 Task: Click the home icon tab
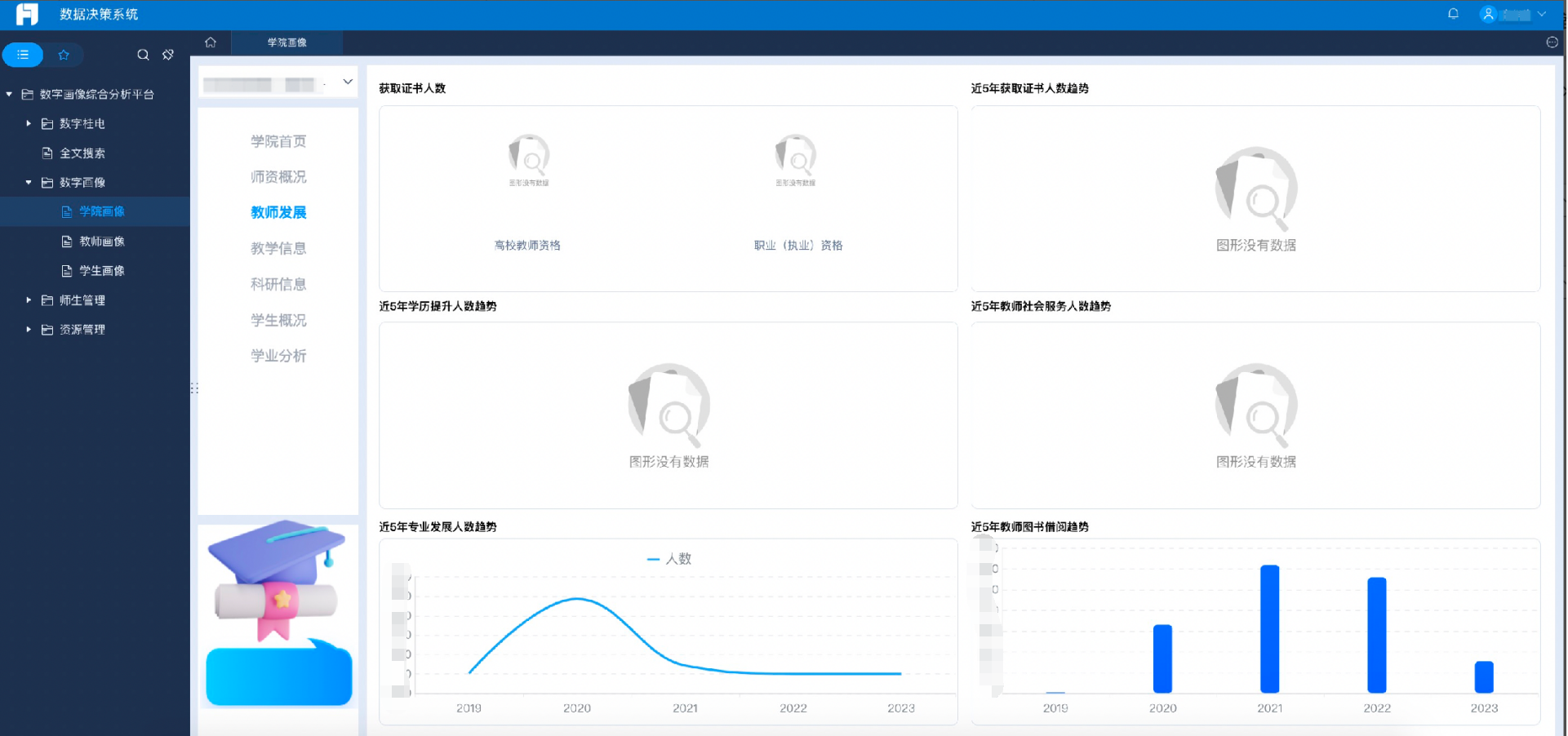pyautogui.click(x=211, y=42)
